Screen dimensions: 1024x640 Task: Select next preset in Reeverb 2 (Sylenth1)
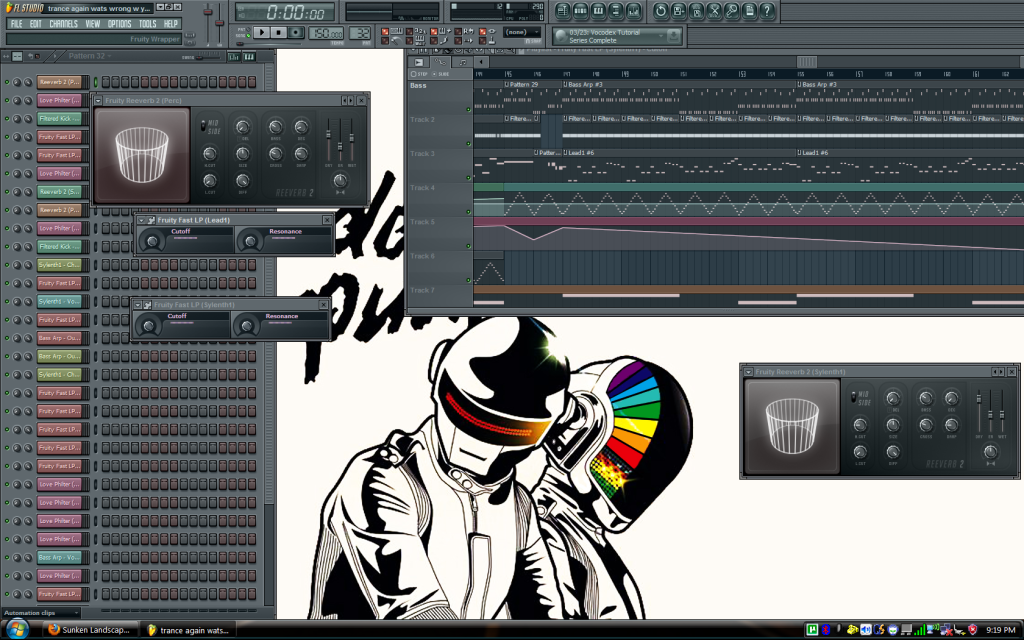pyautogui.click(x=1001, y=372)
